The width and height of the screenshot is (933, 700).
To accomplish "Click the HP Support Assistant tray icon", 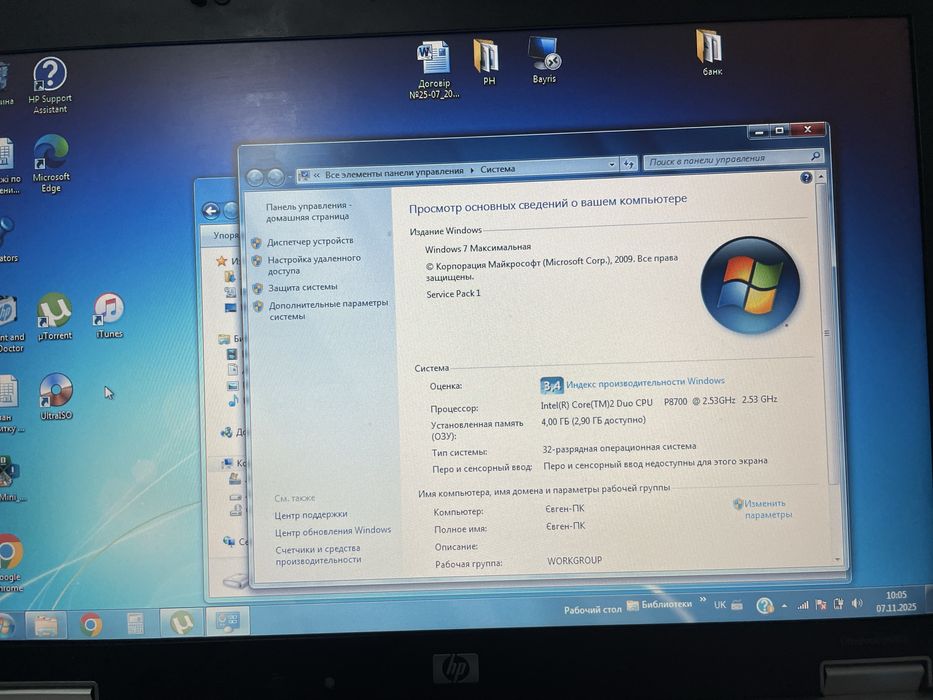I will (x=764, y=605).
